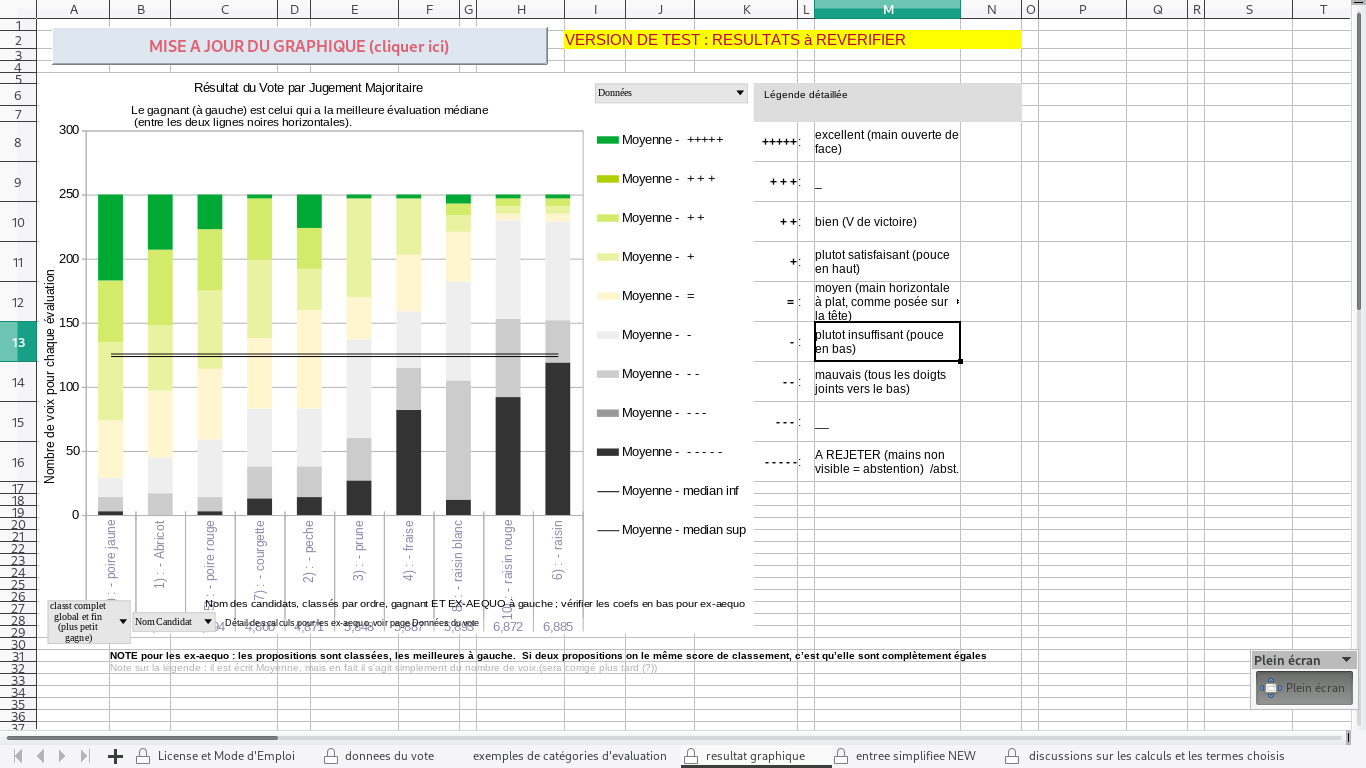1366x768 pixels.
Task: Open the 'entree simplifiee NEW' sheet tab
Action: [915, 756]
